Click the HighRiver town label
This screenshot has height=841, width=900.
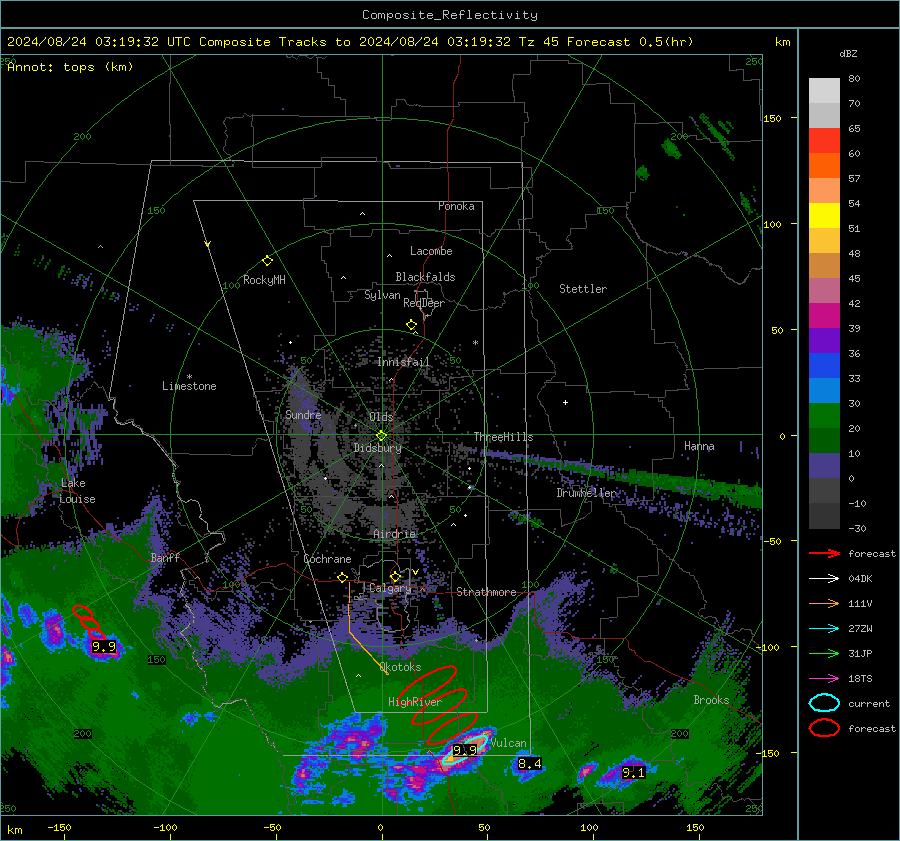coord(415,702)
